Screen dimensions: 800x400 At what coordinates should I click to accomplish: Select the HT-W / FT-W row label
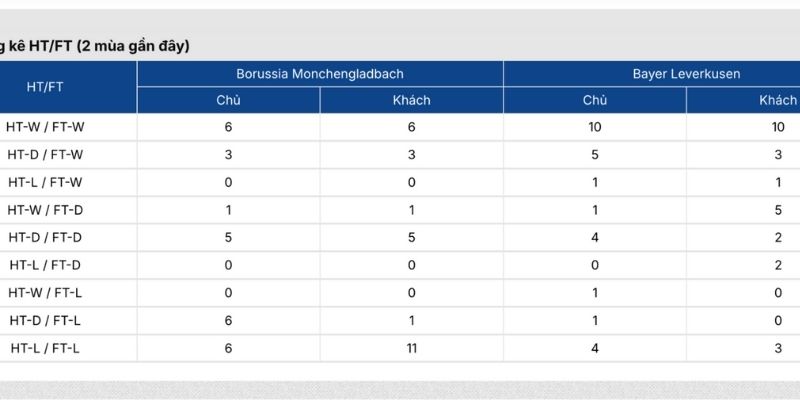pos(46,127)
